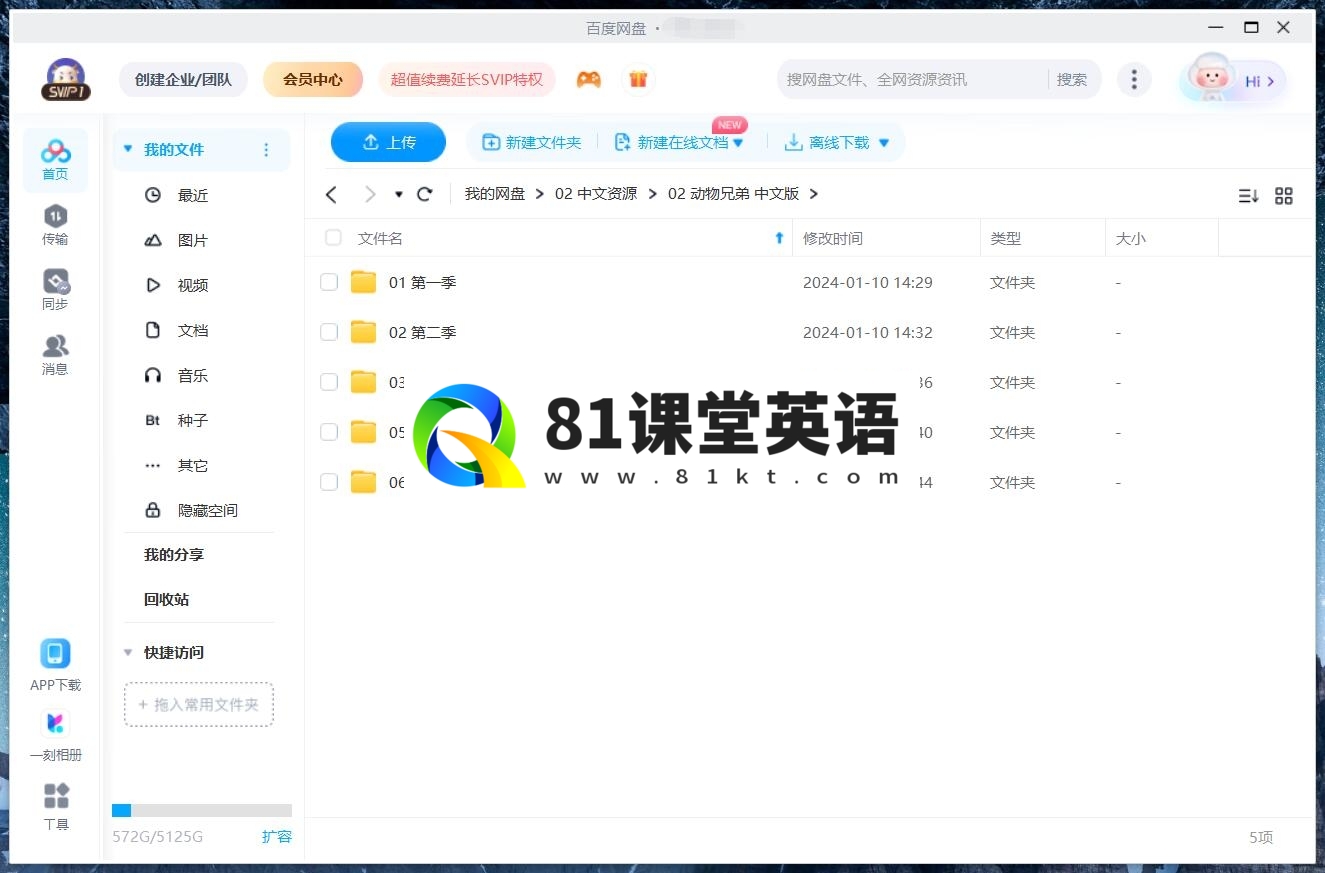Image resolution: width=1325 pixels, height=873 pixels.
Task: Go forward with the right arrow
Action: pyautogui.click(x=370, y=194)
